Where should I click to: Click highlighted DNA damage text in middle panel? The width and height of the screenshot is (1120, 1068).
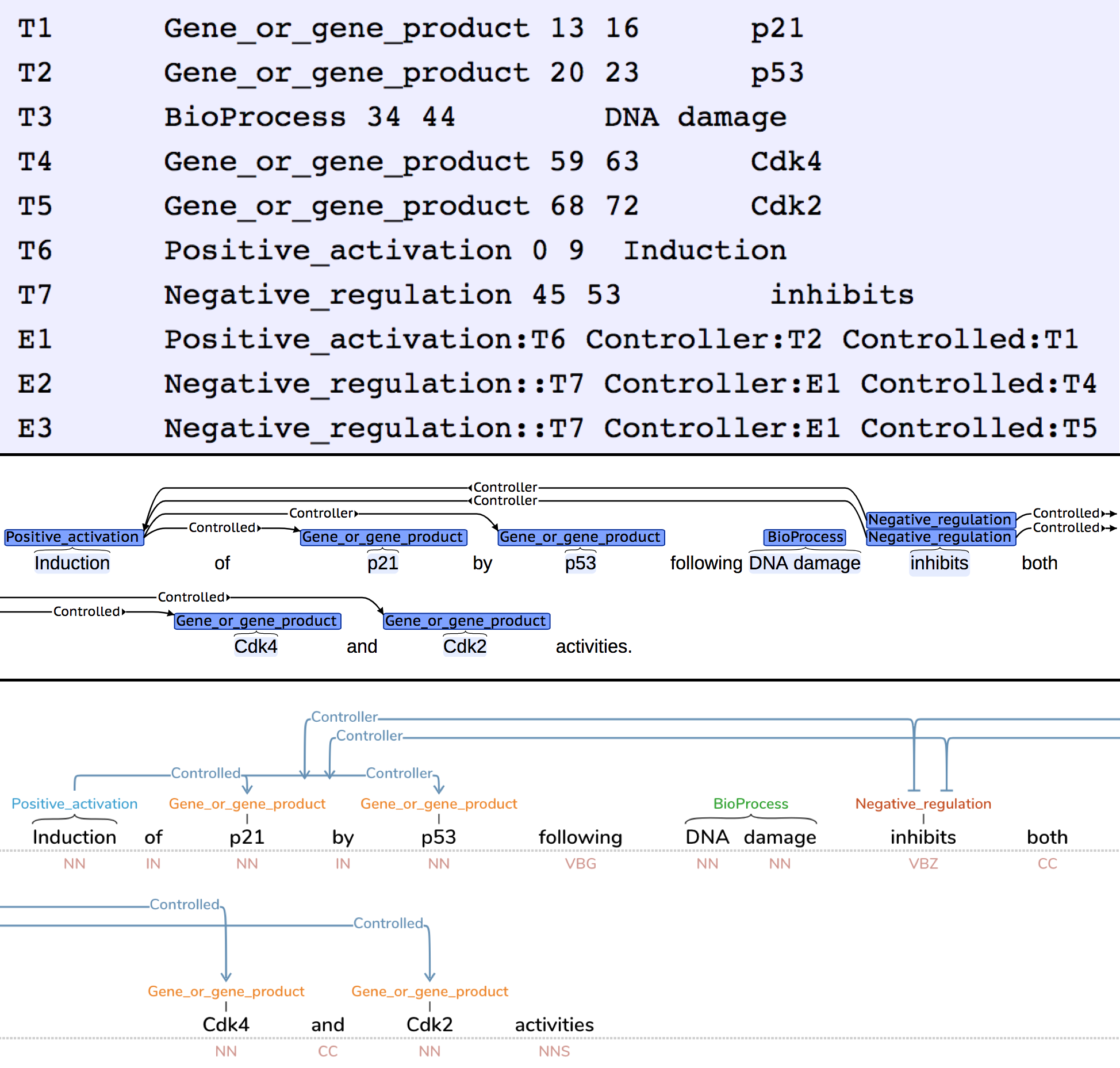tap(804, 562)
